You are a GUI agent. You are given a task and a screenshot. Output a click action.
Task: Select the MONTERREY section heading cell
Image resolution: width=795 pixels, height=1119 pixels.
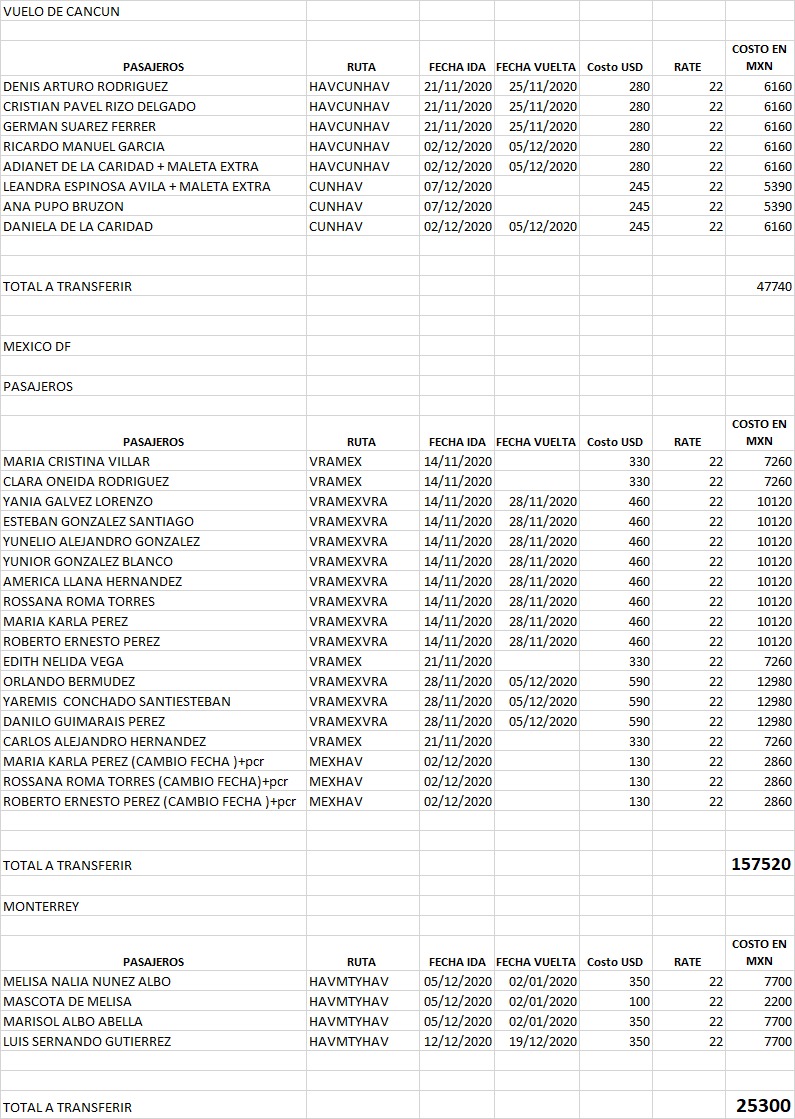[153, 906]
